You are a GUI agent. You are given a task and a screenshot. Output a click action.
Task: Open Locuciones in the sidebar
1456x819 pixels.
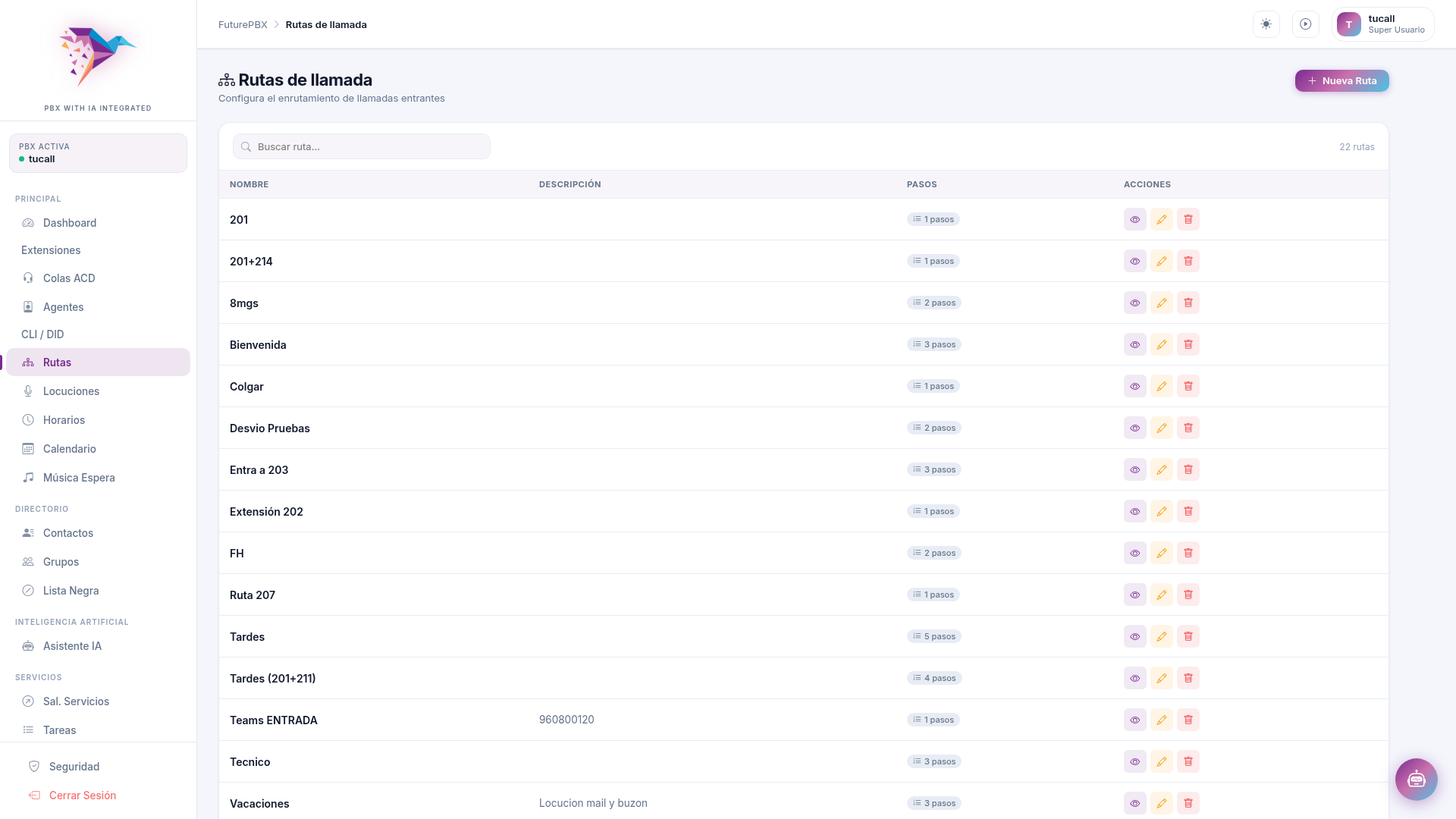tap(71, 391)
